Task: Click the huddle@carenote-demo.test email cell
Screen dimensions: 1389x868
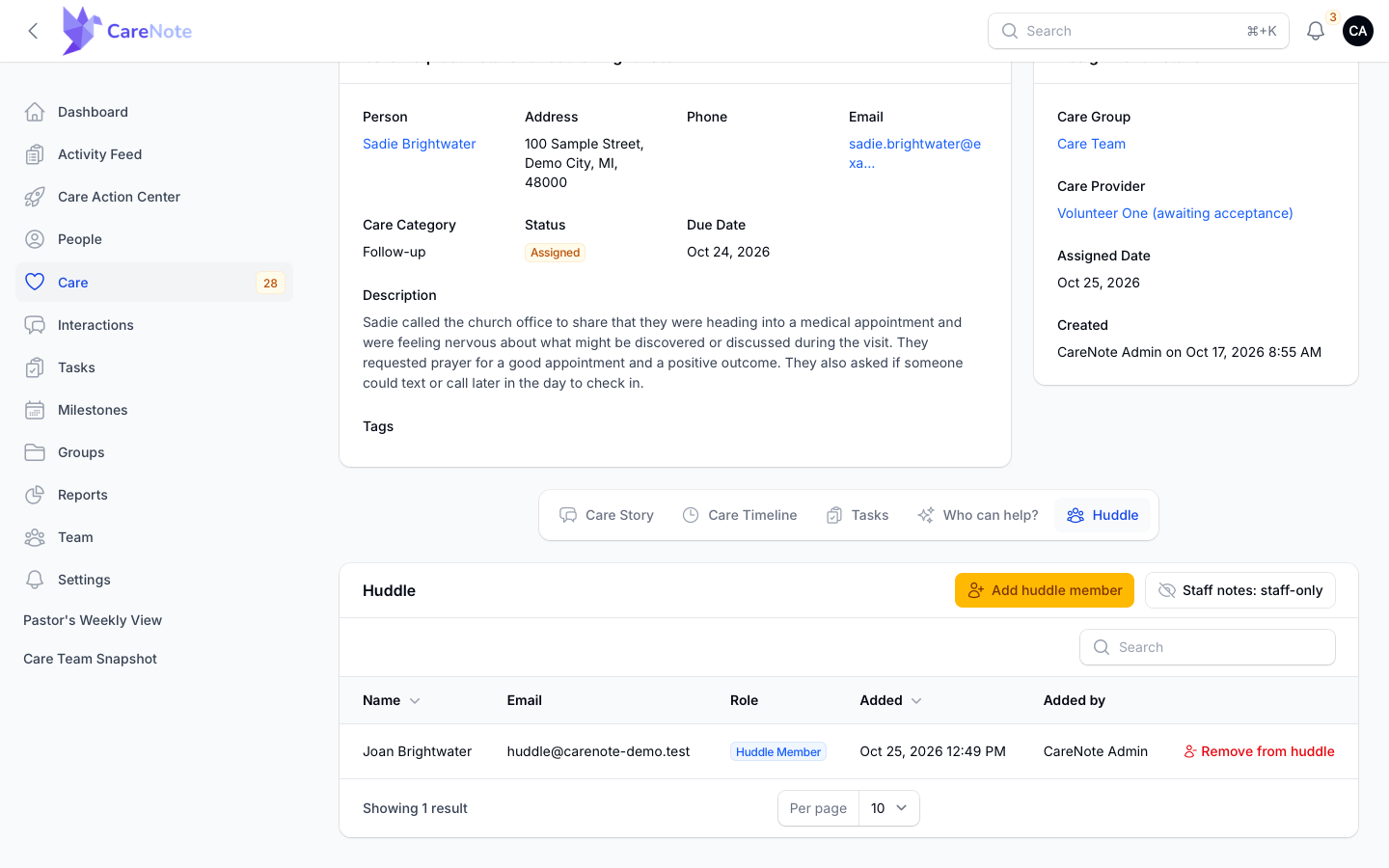Action: [599, 751]
